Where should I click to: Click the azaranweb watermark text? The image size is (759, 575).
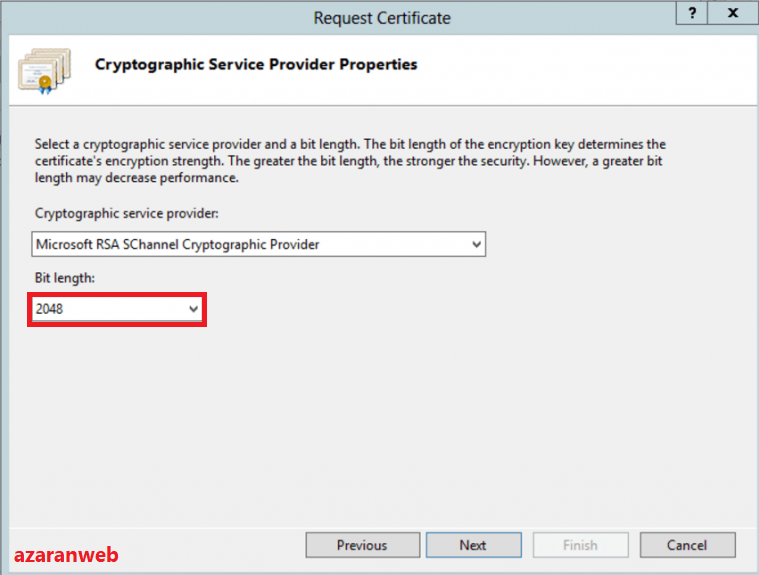coord(66,553)
